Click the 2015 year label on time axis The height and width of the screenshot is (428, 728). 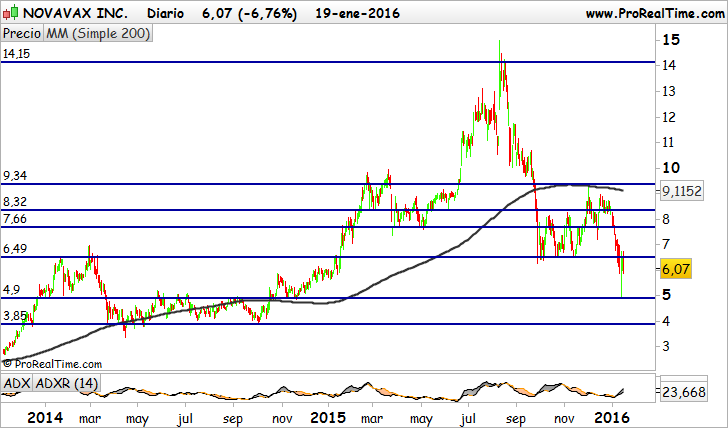pyautogui.click(x=328, y=418)
